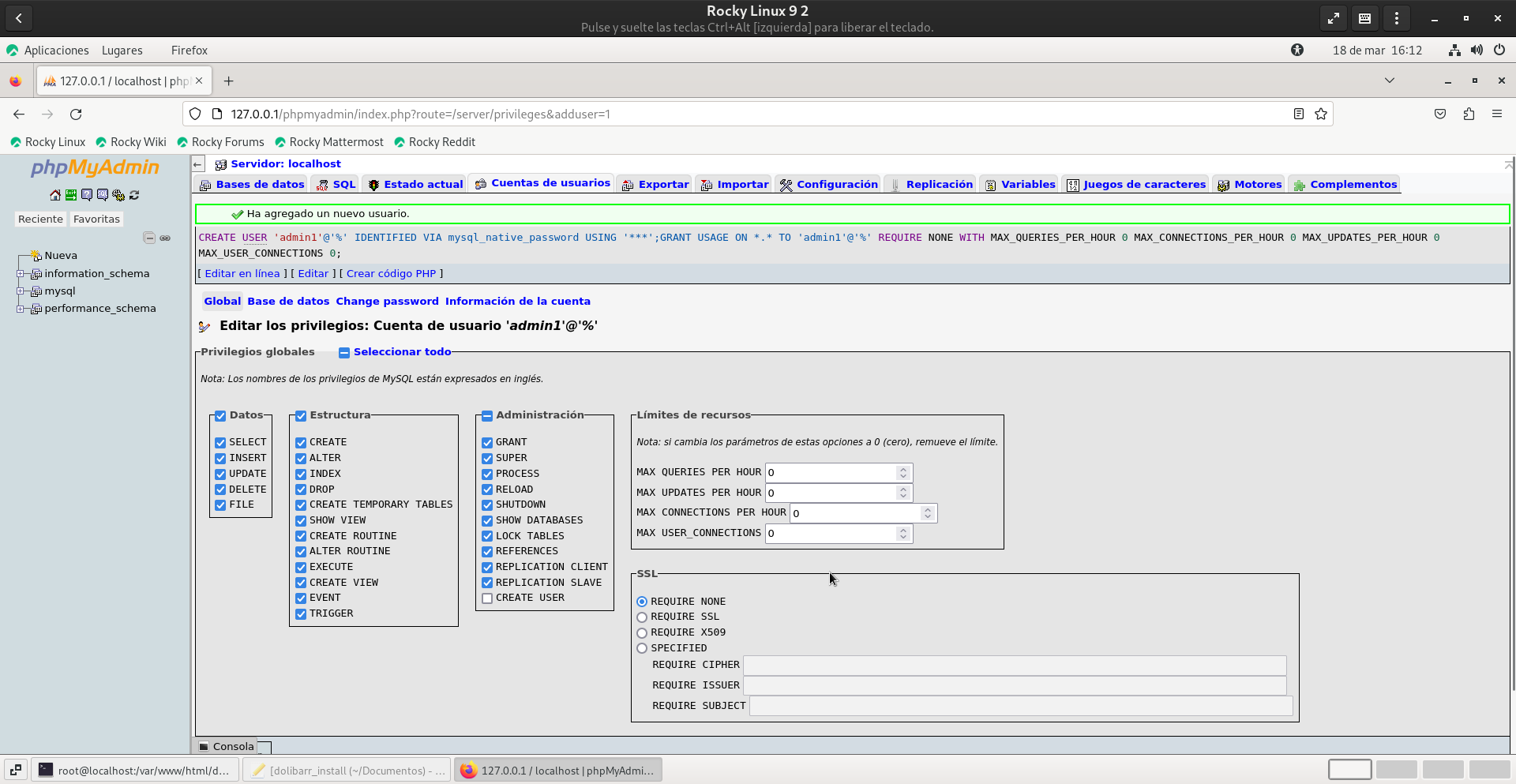Open the phpMyAdmin documentation question-mark icon

coord(87,195)
